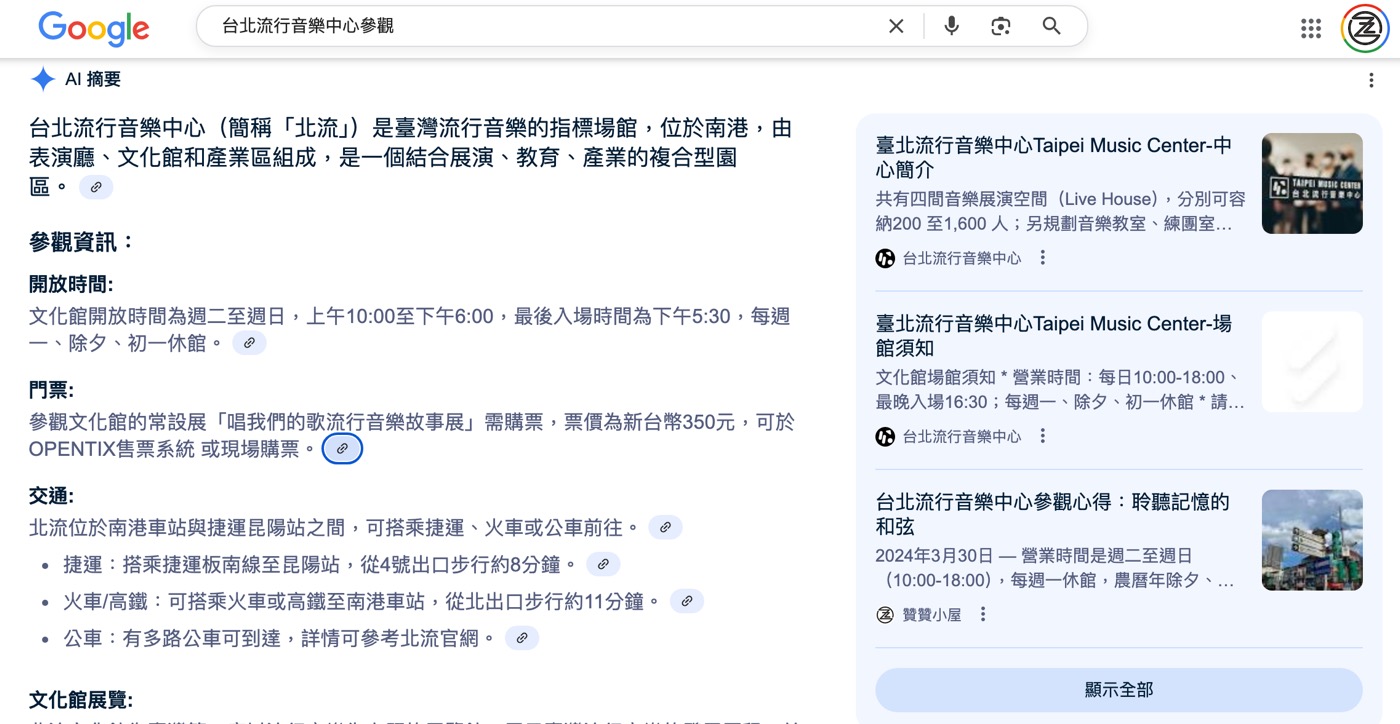Click the AI 摘要 sparkle icon
This screenshot has height=724, width=1400.
[42, 79]
